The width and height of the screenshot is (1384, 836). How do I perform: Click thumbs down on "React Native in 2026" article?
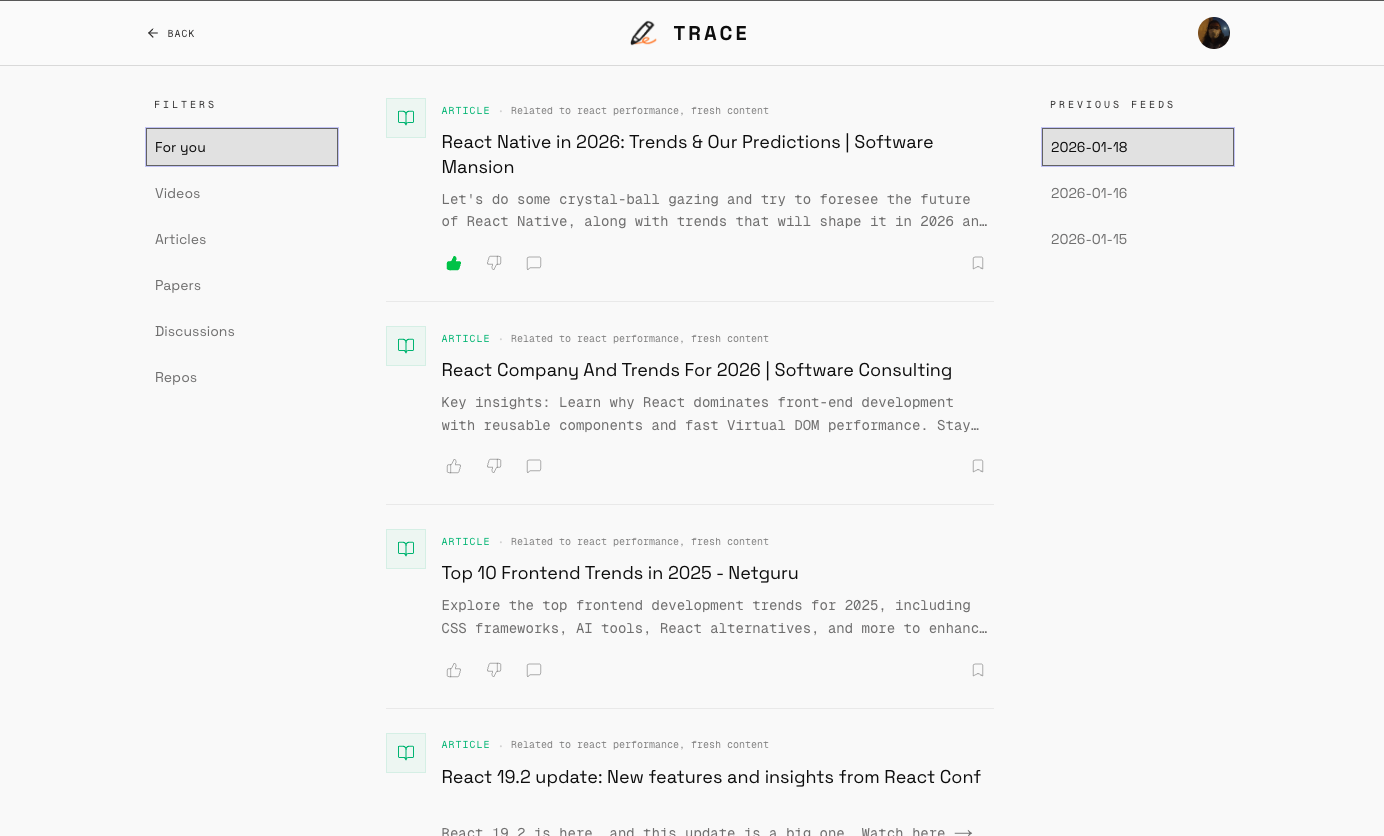pyautogui.click(x=493, y=263)
